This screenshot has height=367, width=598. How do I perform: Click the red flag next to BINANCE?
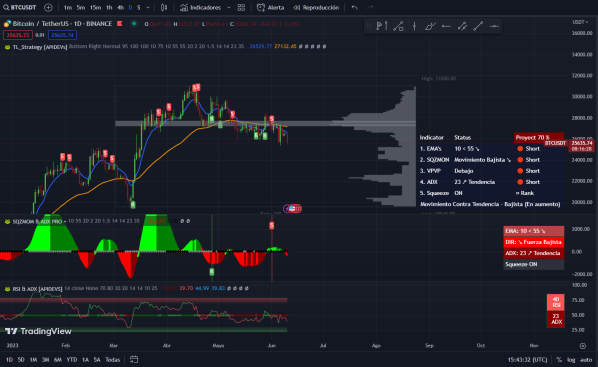[x=119, y=24]
